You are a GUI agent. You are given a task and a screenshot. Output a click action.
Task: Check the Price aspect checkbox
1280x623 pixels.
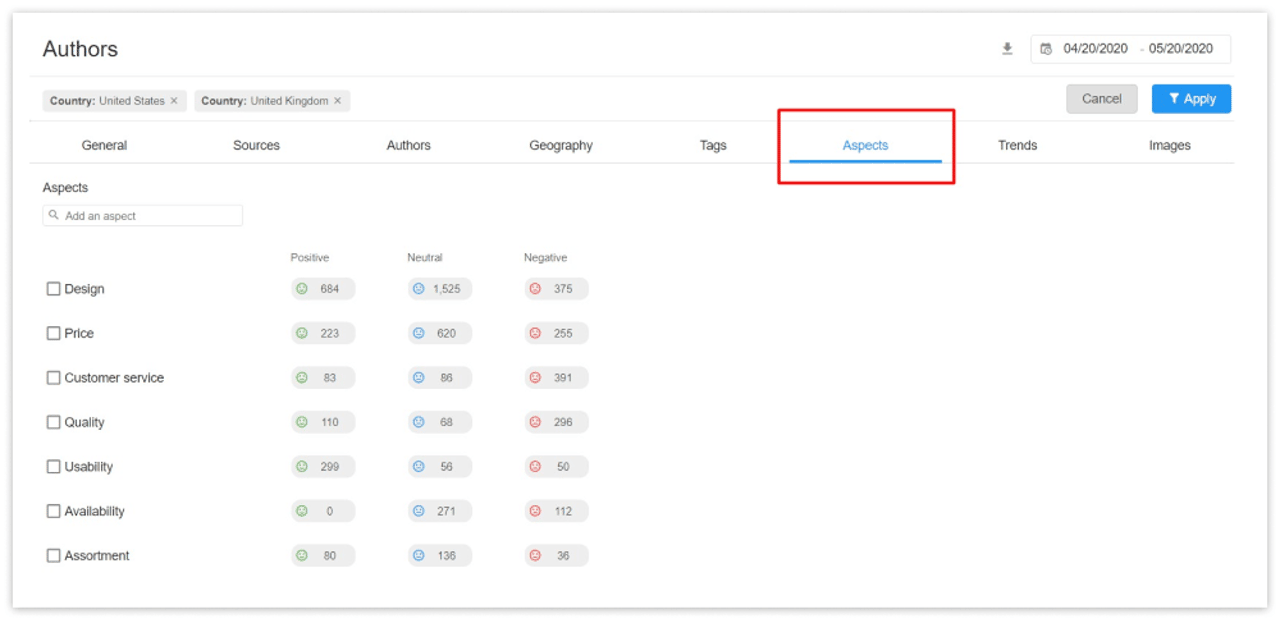53,333
